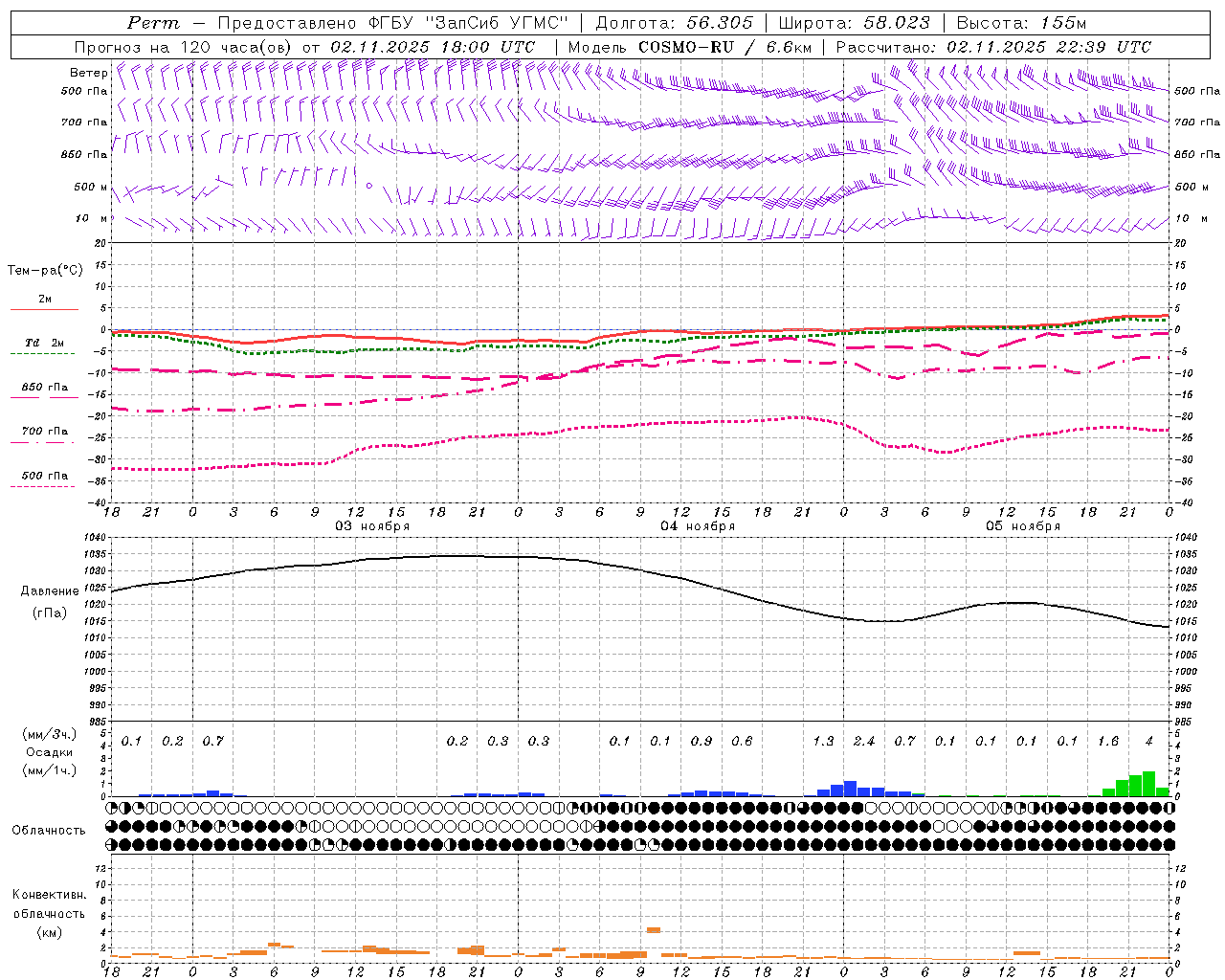Viewport: 1225px width, 980px height.
Task: Click the "850 гПа" temperature legend entry
Action: 44,388
